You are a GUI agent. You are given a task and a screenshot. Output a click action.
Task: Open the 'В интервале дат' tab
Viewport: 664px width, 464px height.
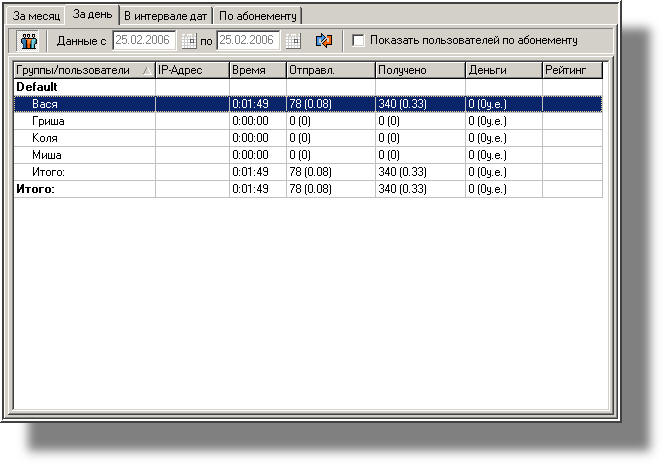(x=165, y=16)
